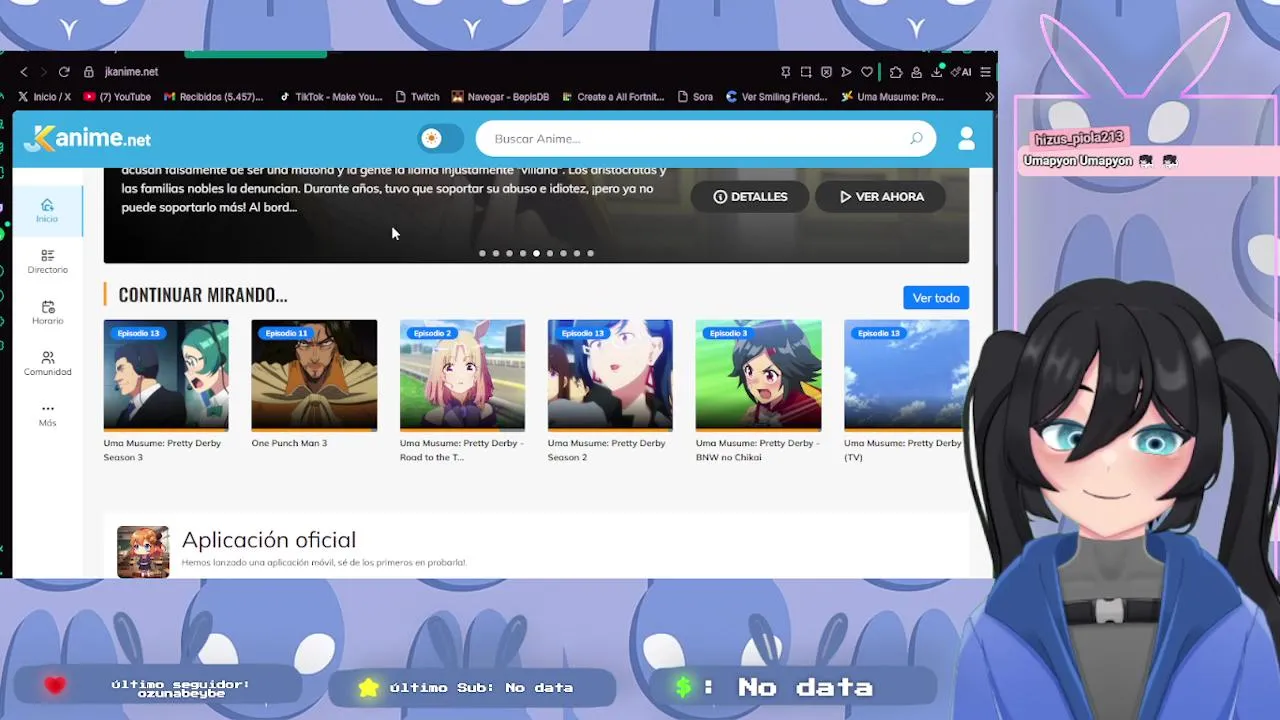Select the first carousel dot
1280x720 pixels.
click(482, 254)
